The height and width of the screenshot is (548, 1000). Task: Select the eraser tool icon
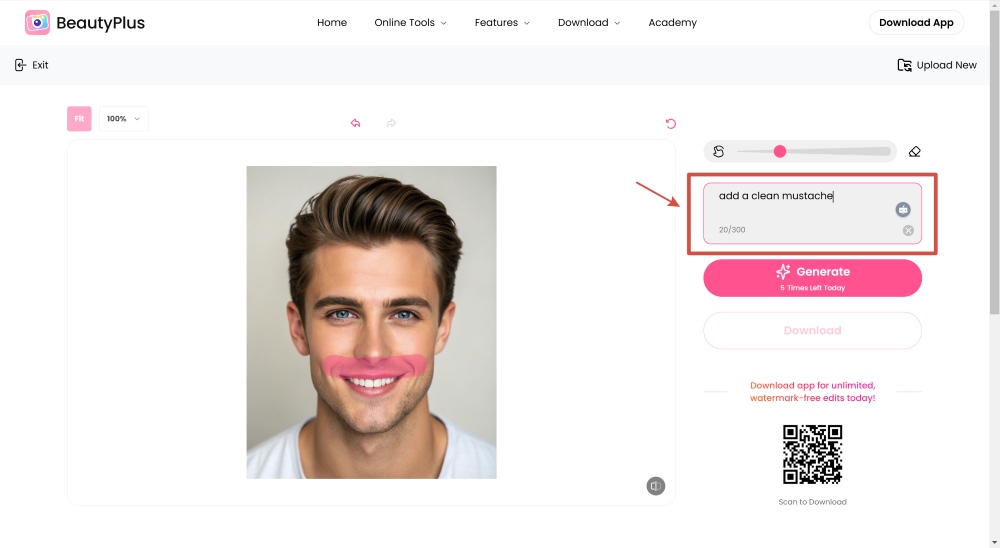[x=915, y=152]
